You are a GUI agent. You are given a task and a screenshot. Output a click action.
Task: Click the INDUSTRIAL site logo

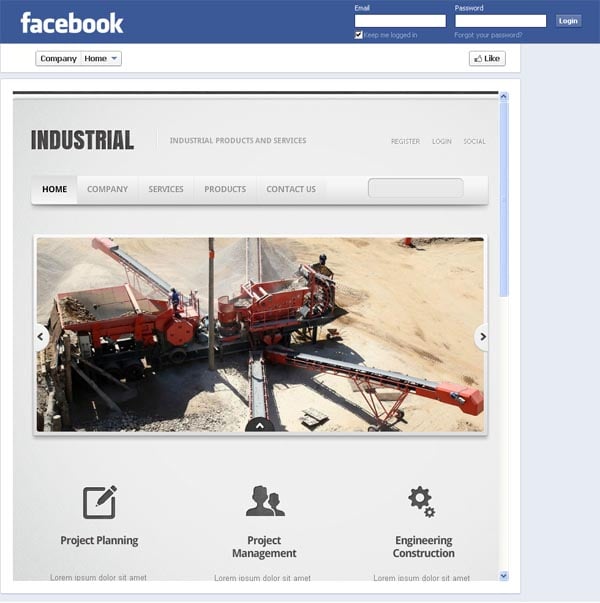pos(82,140)
